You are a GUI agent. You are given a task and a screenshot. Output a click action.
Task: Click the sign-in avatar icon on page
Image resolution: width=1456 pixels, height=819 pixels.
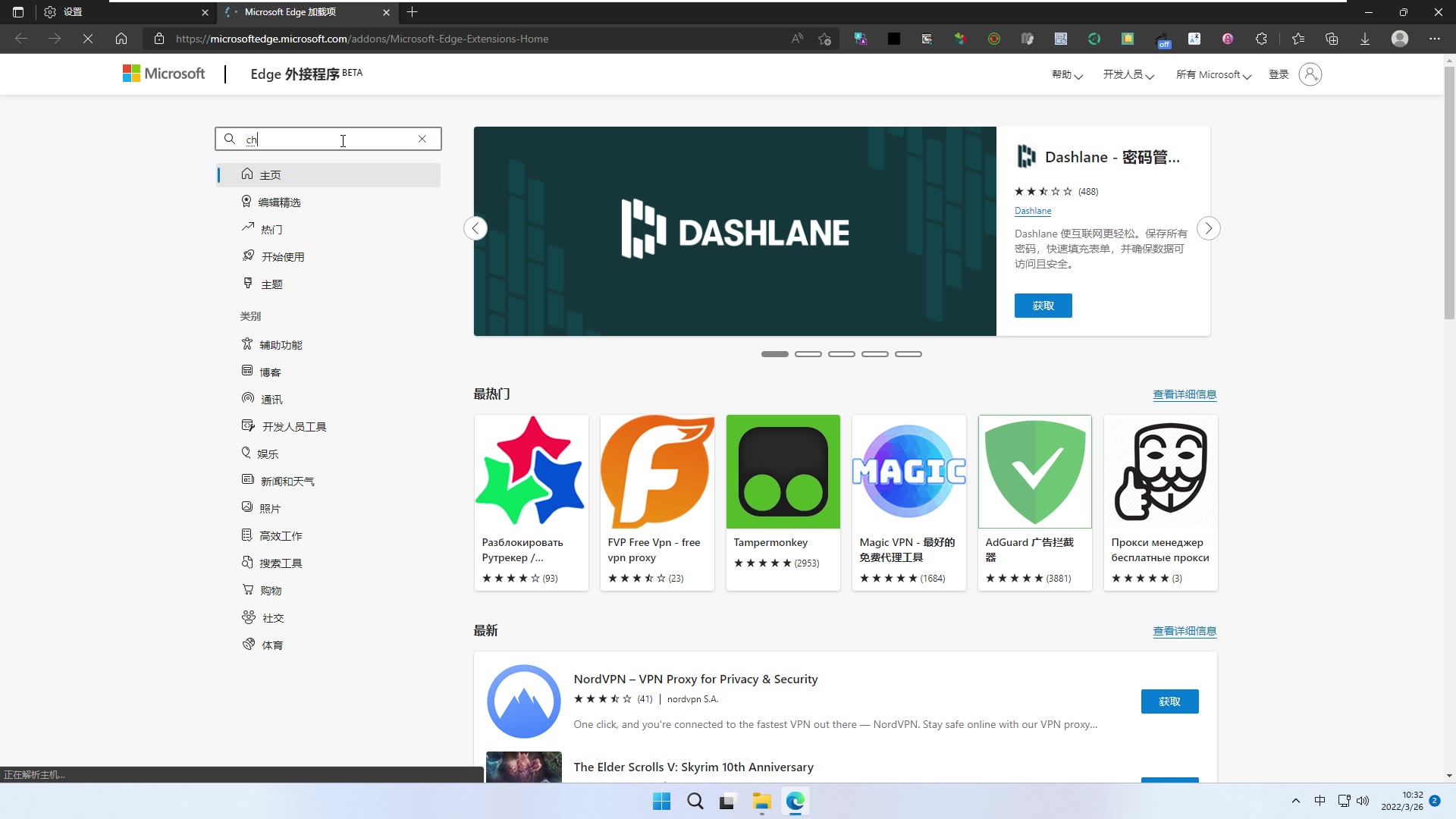tap(1310, 74)
